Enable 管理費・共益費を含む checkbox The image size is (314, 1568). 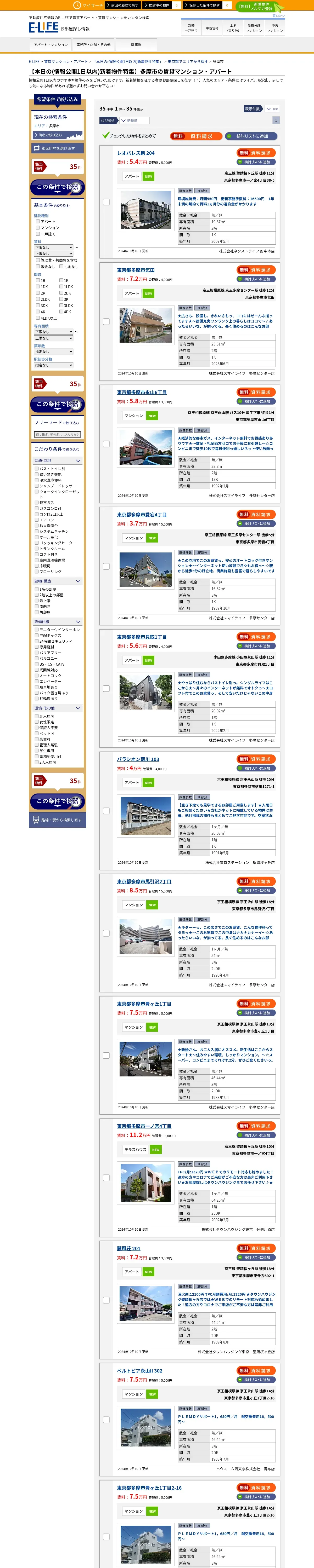pyautogui.click(x=38, y=260)
